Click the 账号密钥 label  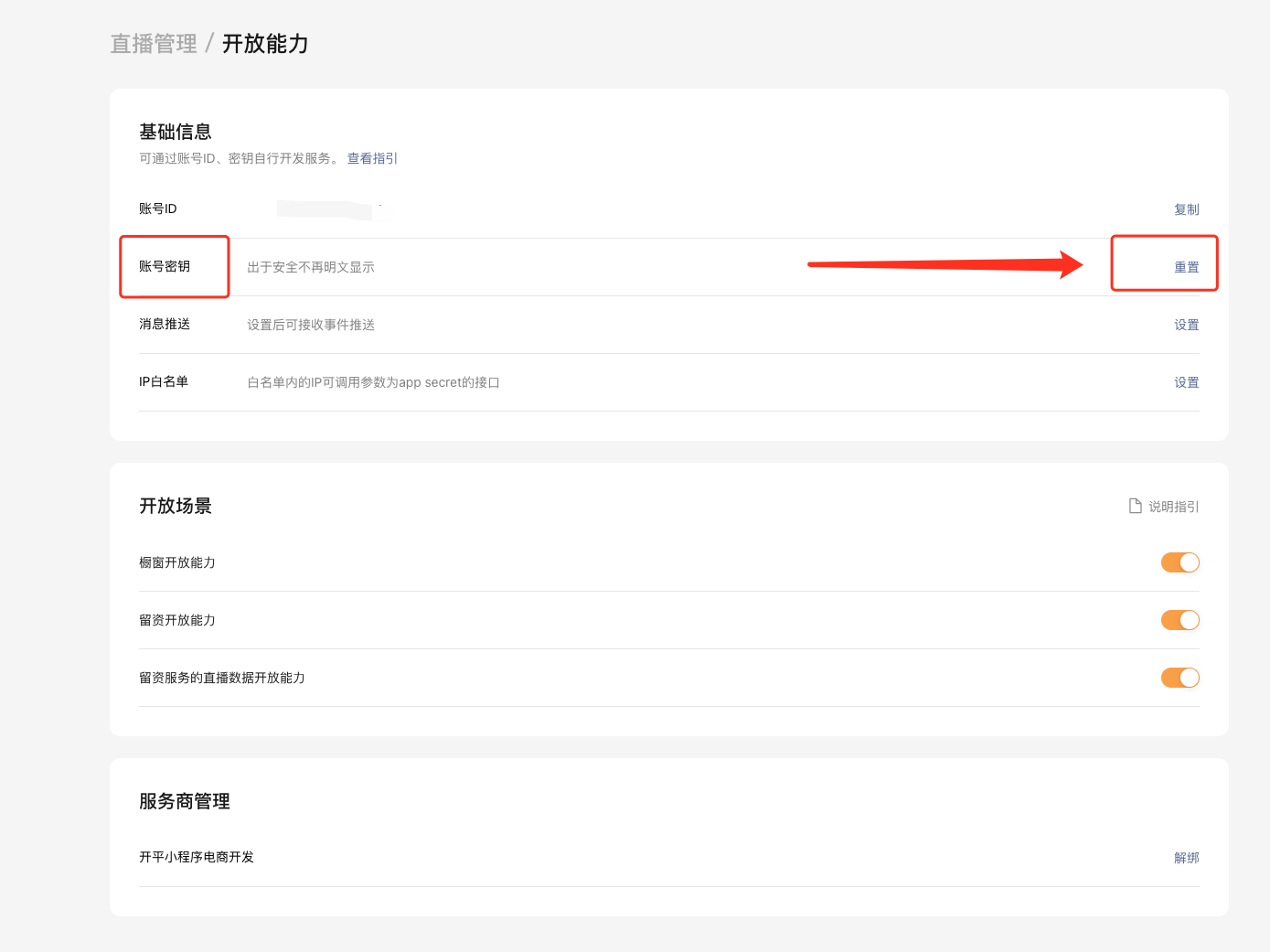click(x=165, y=266)
